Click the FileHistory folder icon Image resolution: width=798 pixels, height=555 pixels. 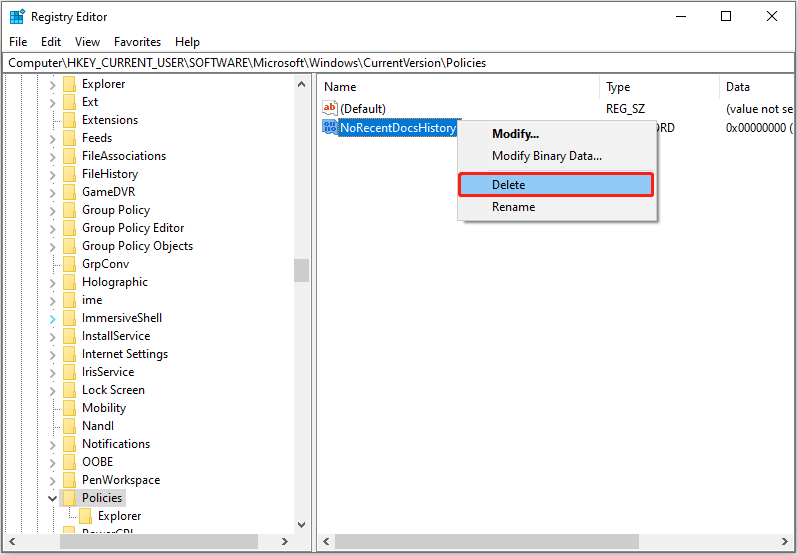coord(69,174)
